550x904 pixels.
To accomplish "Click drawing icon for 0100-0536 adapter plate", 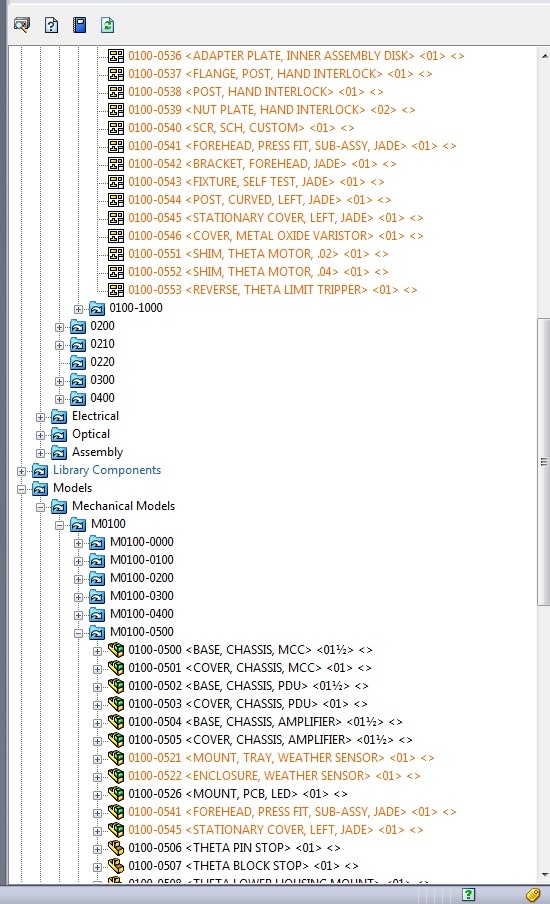I will [x=116, y=56].
